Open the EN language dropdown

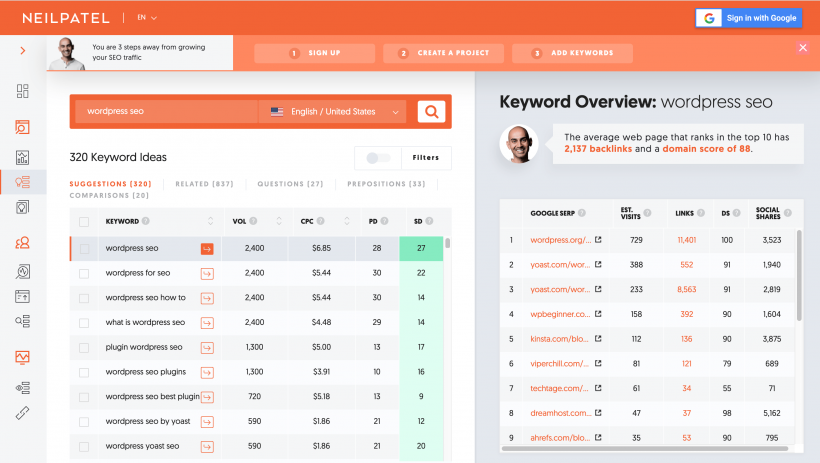(146, 18)
